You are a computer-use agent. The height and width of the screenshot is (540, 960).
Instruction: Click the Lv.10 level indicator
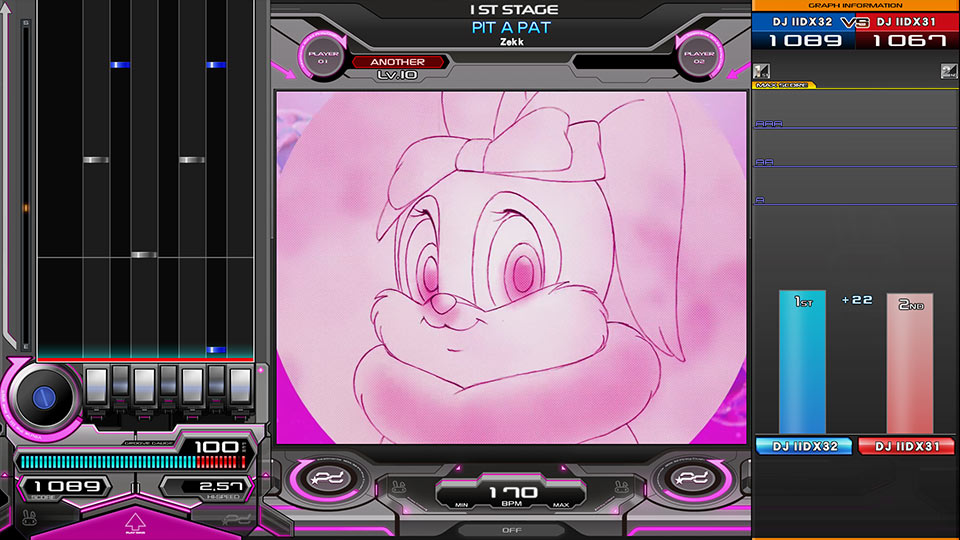coord(397,75)
